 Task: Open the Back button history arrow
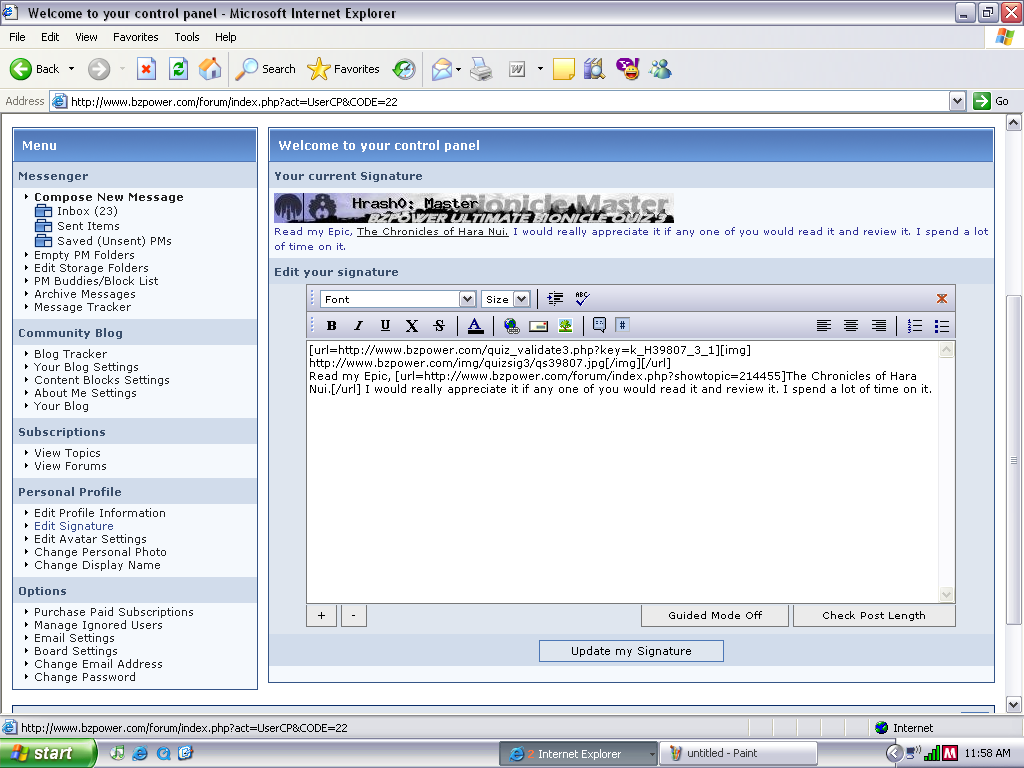[x=71, y=69]
